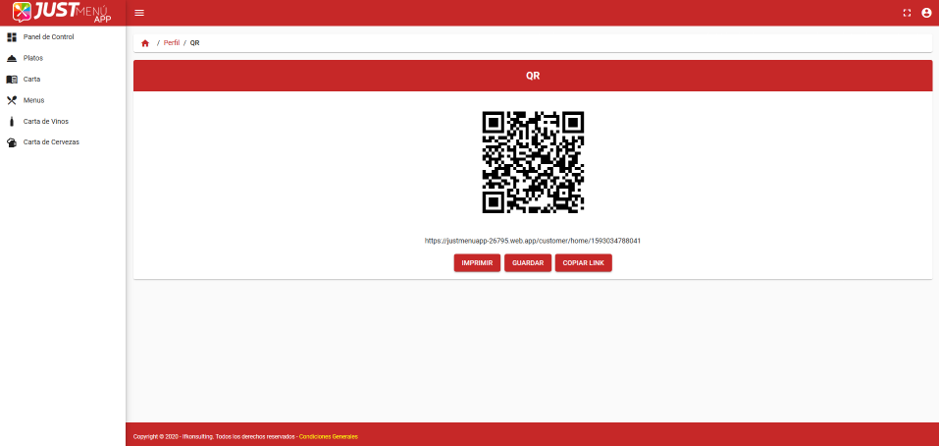Open the Carta section from the sidebar

pos(32,79)
